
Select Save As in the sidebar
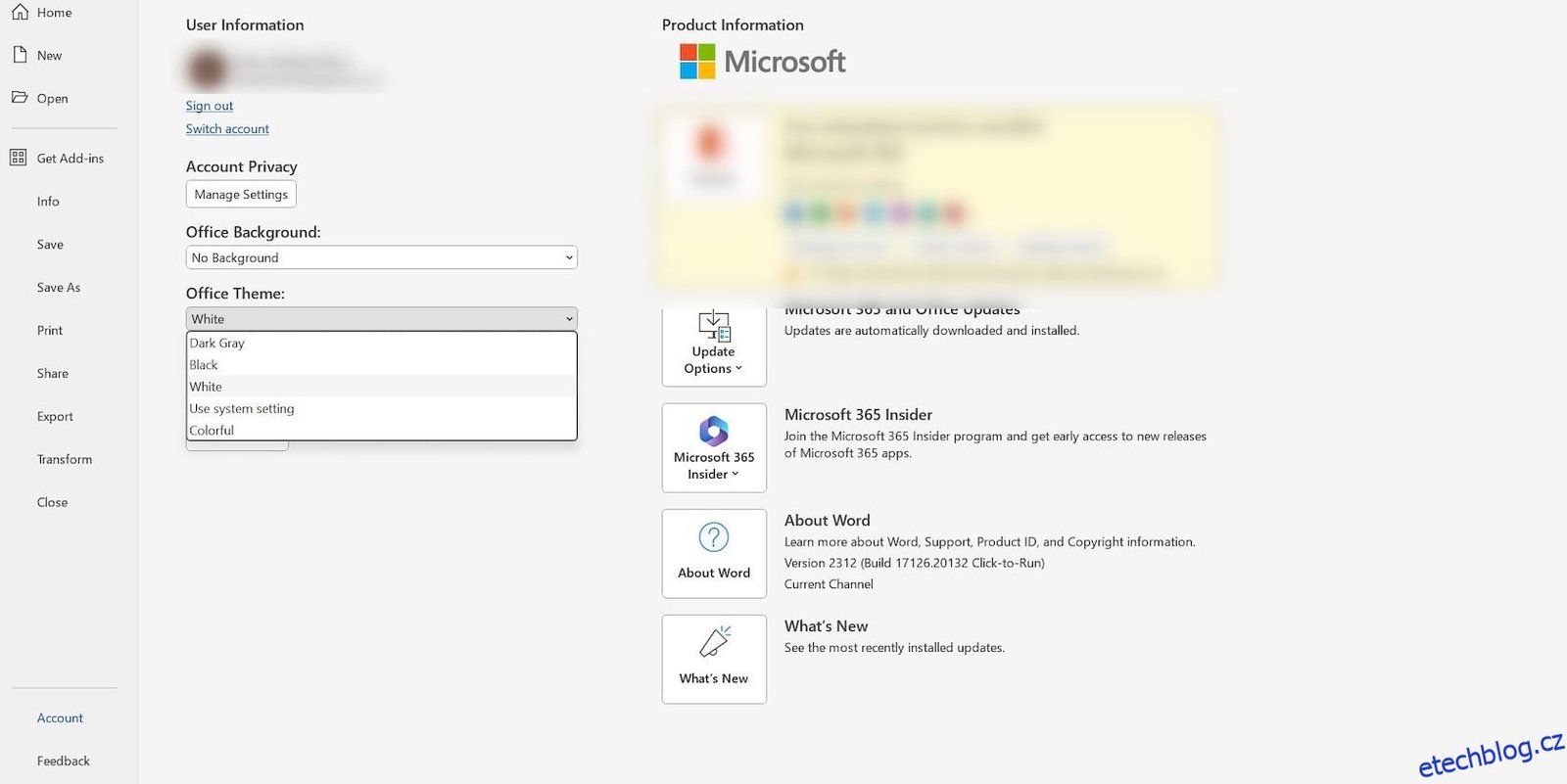59,288
